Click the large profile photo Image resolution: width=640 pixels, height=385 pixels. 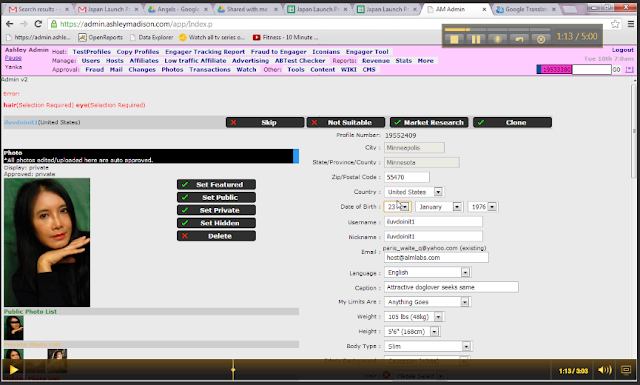tap(47, 243)
